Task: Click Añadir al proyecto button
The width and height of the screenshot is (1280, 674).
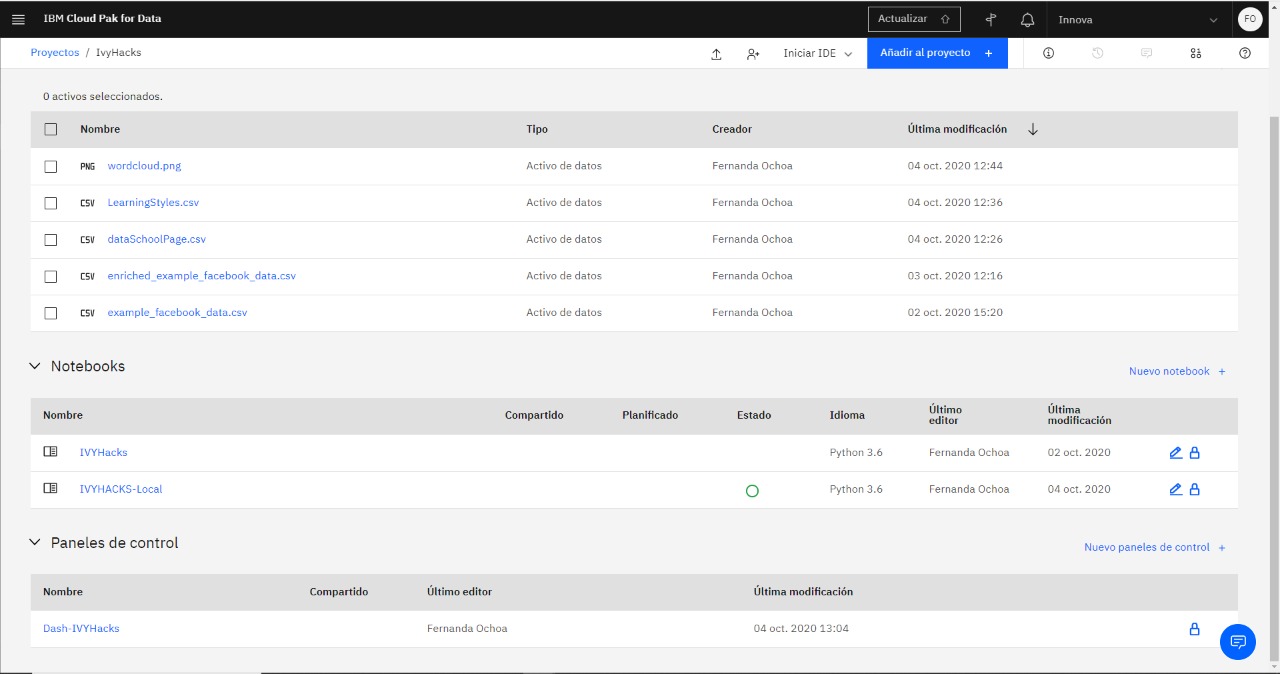Action: 937,53
